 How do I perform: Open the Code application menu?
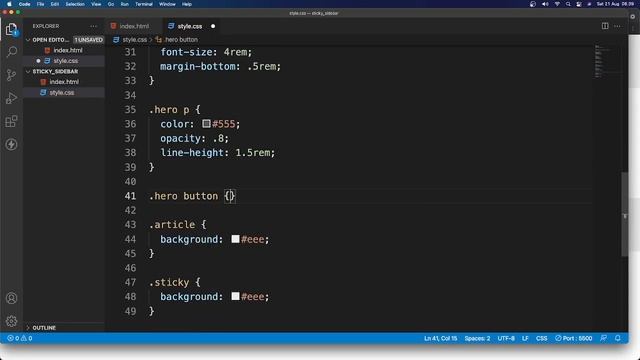pyautogui.click(x=24, y=4)
